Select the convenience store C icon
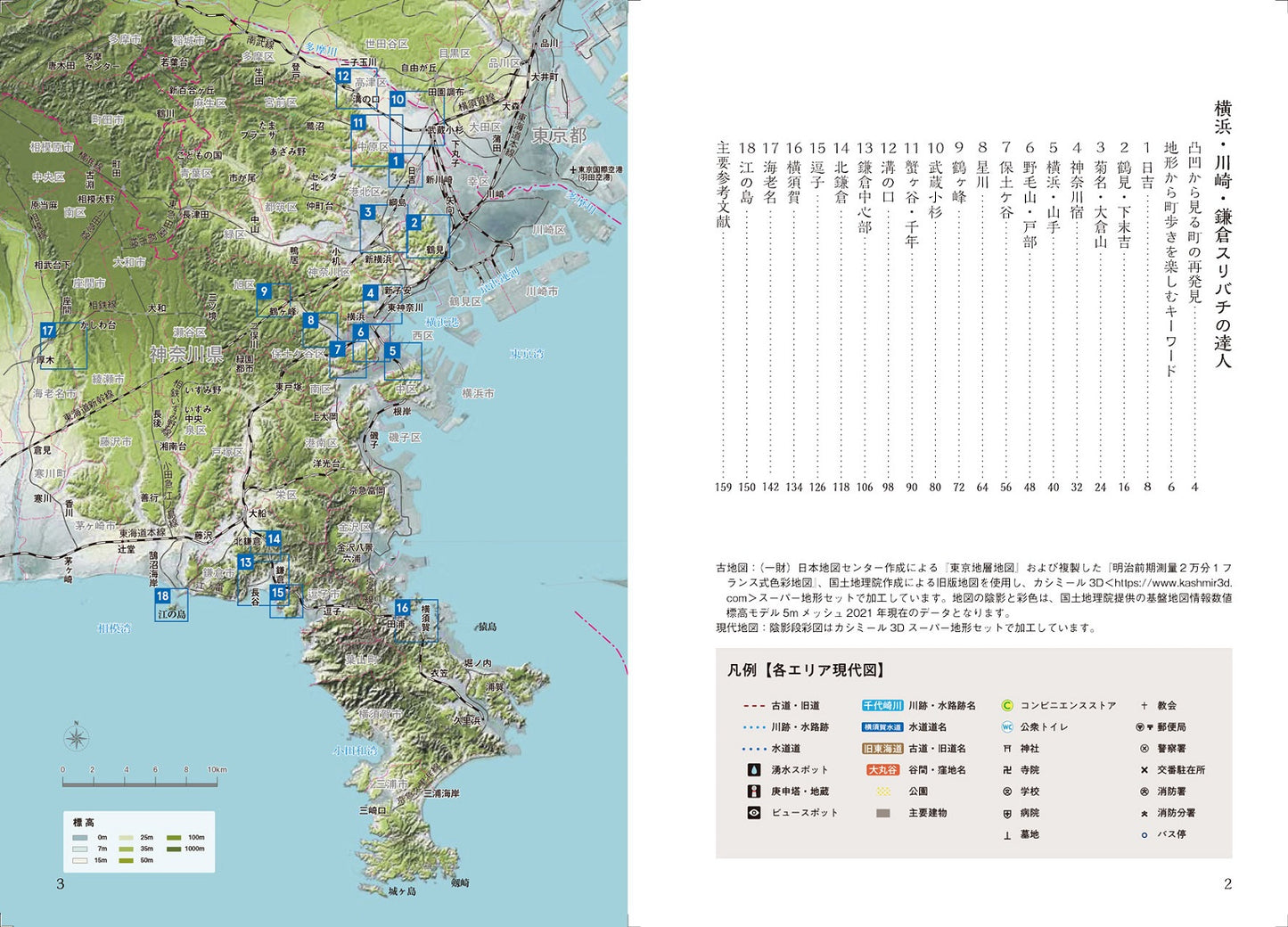The height and width of the screenshot is (927, 1288). click(1007, 706)
